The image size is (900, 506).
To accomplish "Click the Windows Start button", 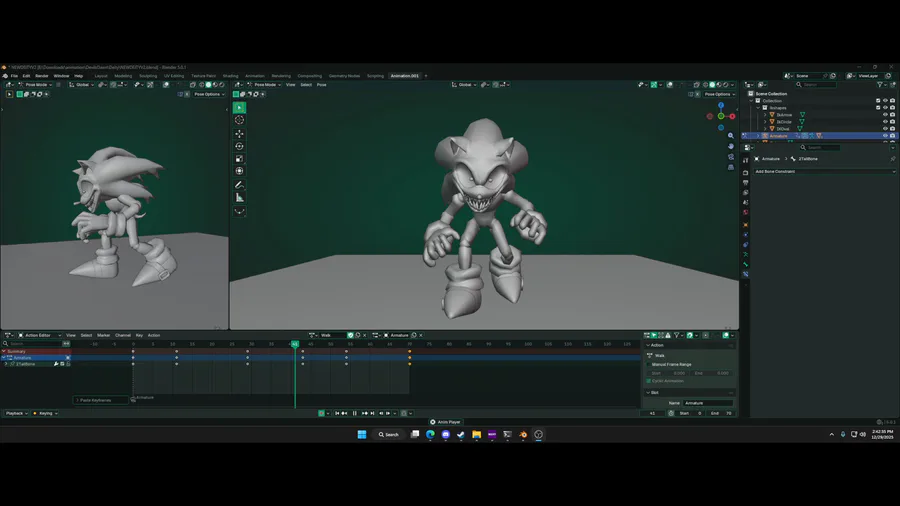I will (362, 435).
